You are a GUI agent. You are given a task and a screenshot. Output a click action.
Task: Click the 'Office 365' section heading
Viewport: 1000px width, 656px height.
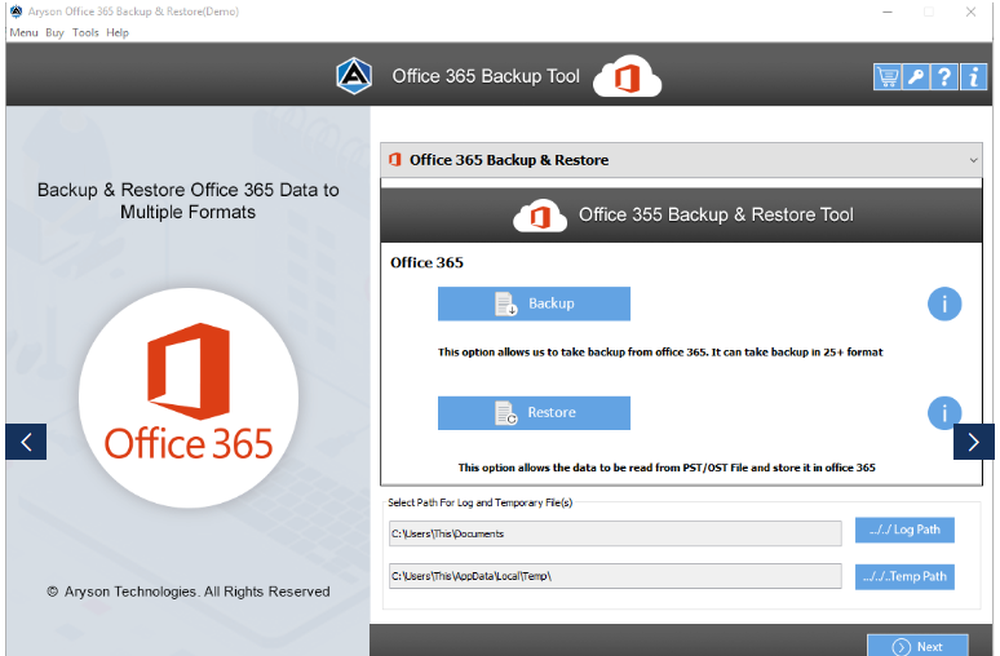click(x=427, y=263)
